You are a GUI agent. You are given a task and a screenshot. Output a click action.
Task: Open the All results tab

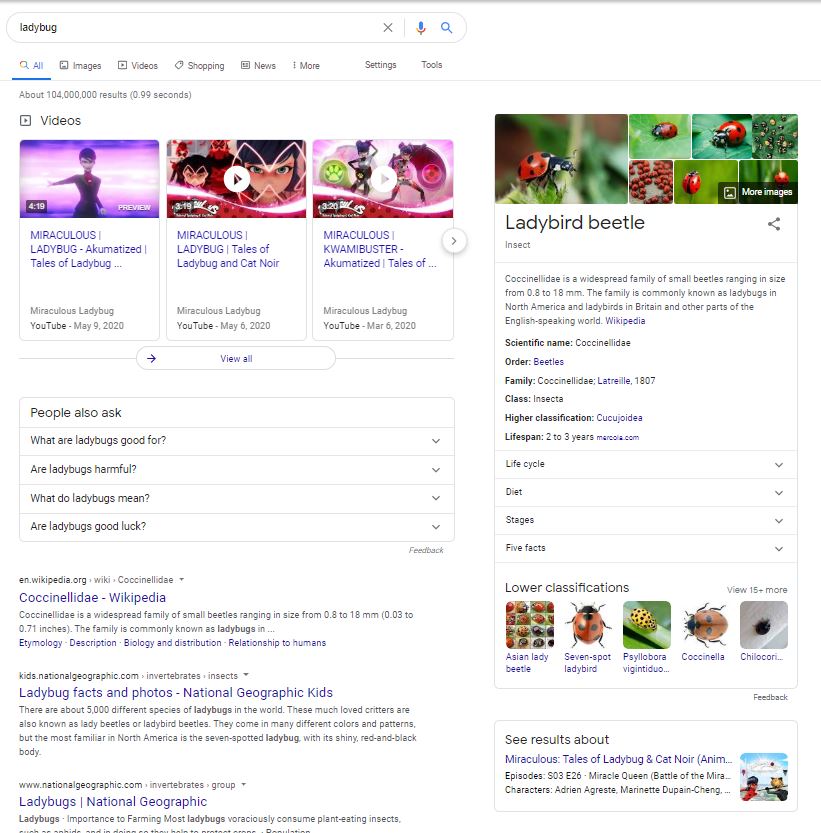coord(31,65)
